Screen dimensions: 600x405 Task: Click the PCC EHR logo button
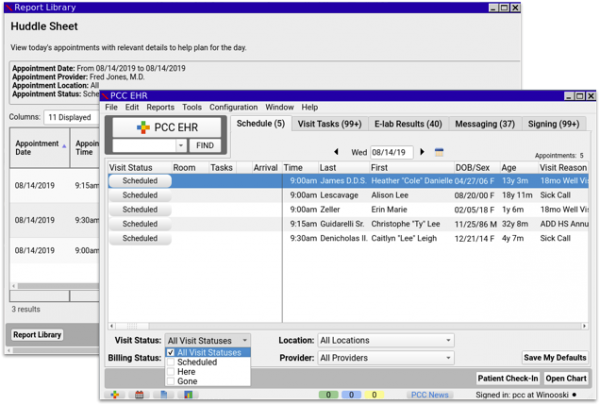(x=167, y=127)
